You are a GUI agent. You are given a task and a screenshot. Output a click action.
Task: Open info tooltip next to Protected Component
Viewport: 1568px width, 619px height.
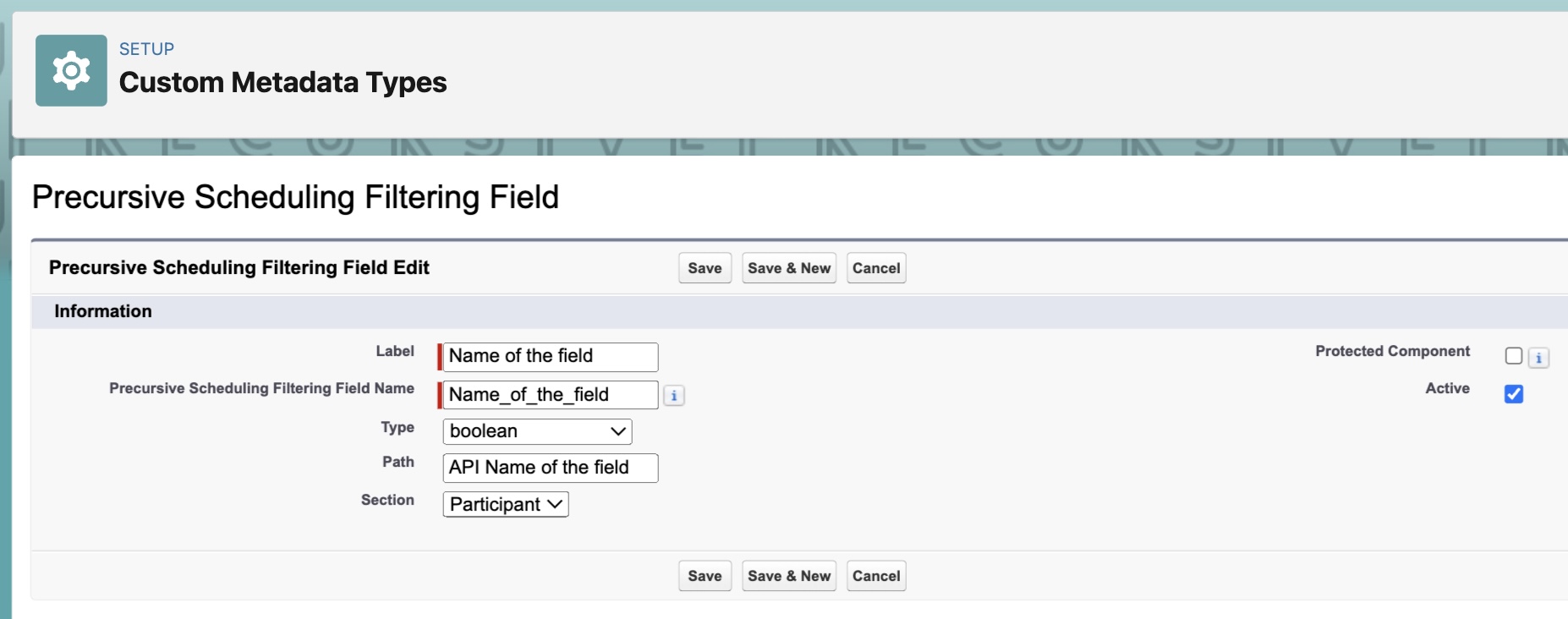[x=1539, y=358]
